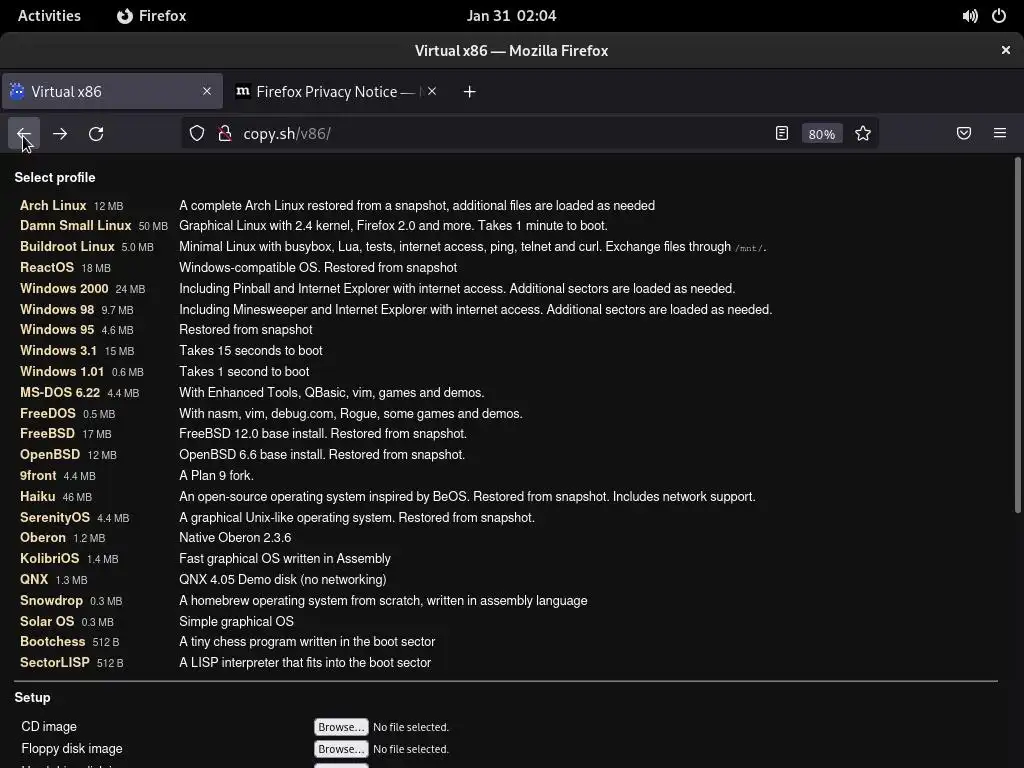Select the Windows 98 profile
The image size is (1024, 768).
coord(57,309)
